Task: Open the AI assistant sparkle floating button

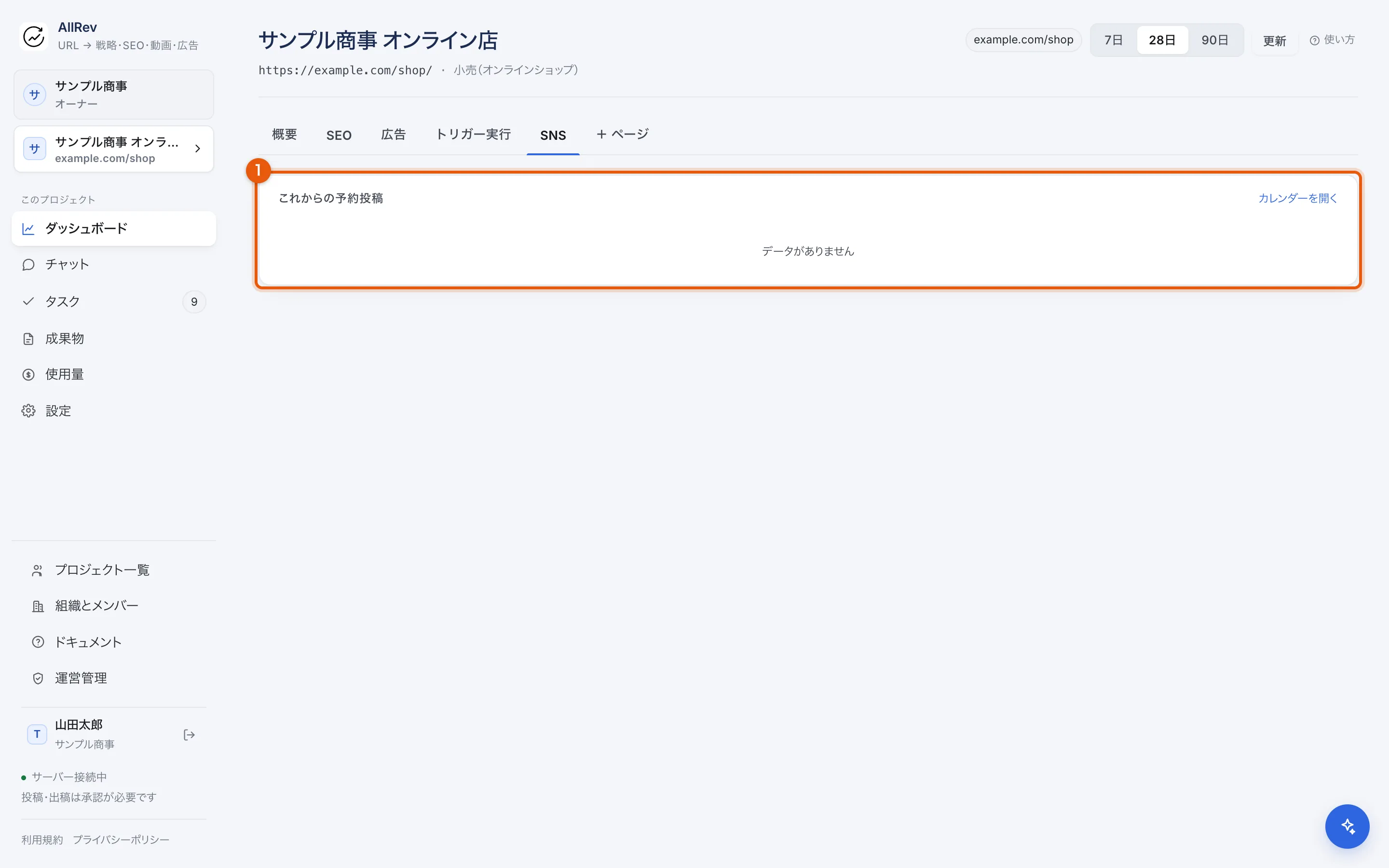Action: click(1347, 827)
